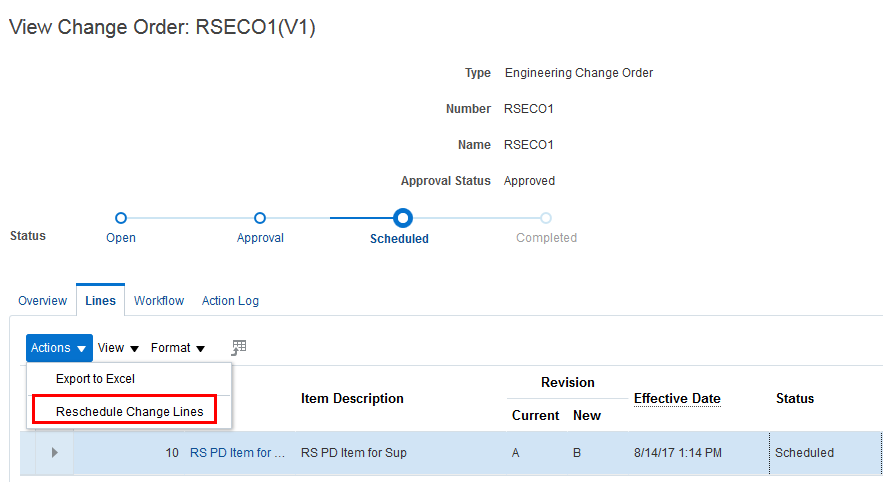
Task: Click the Effective Date column header
Action: (x=677, y=398)
